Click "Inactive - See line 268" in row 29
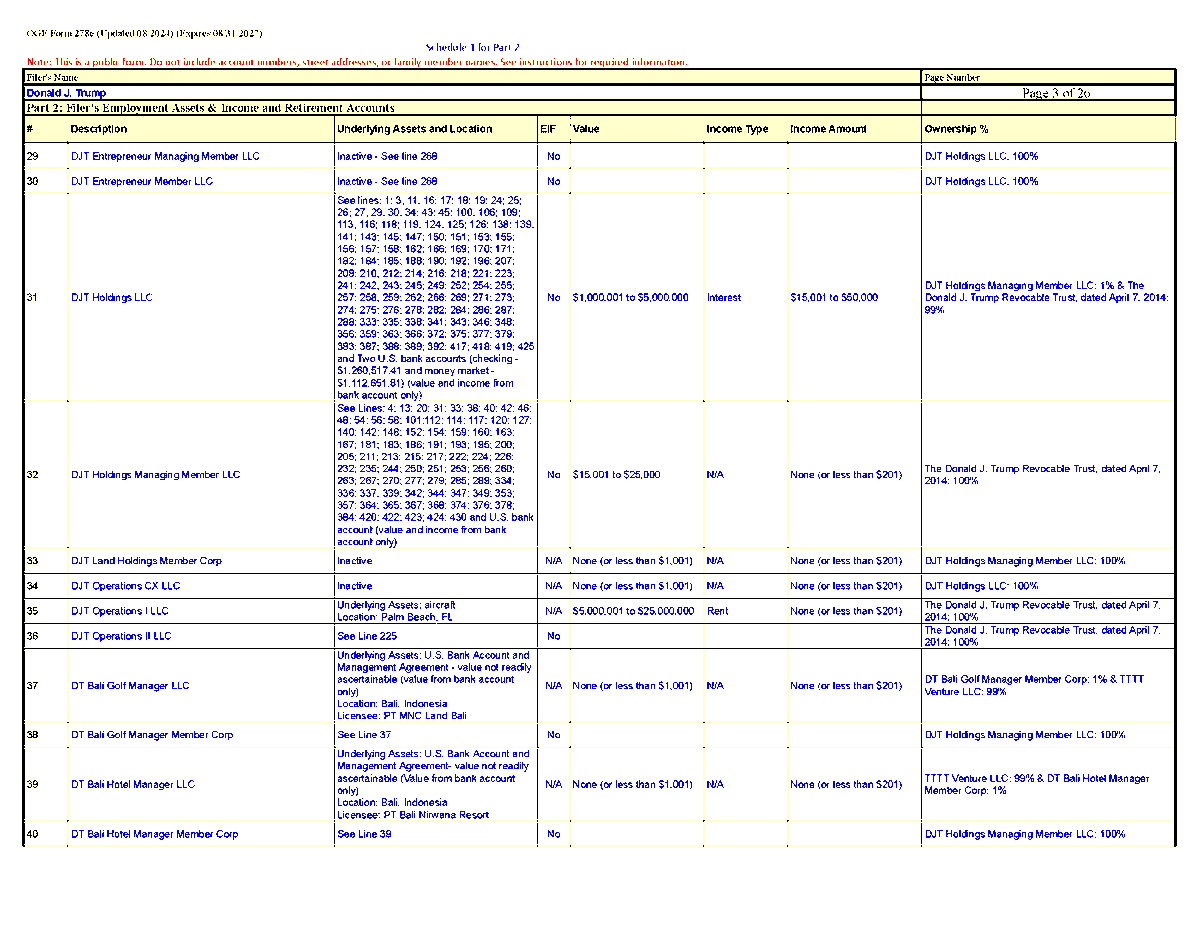The width and height of the screenshot is (1200, 927). click(x=387, y=157)
